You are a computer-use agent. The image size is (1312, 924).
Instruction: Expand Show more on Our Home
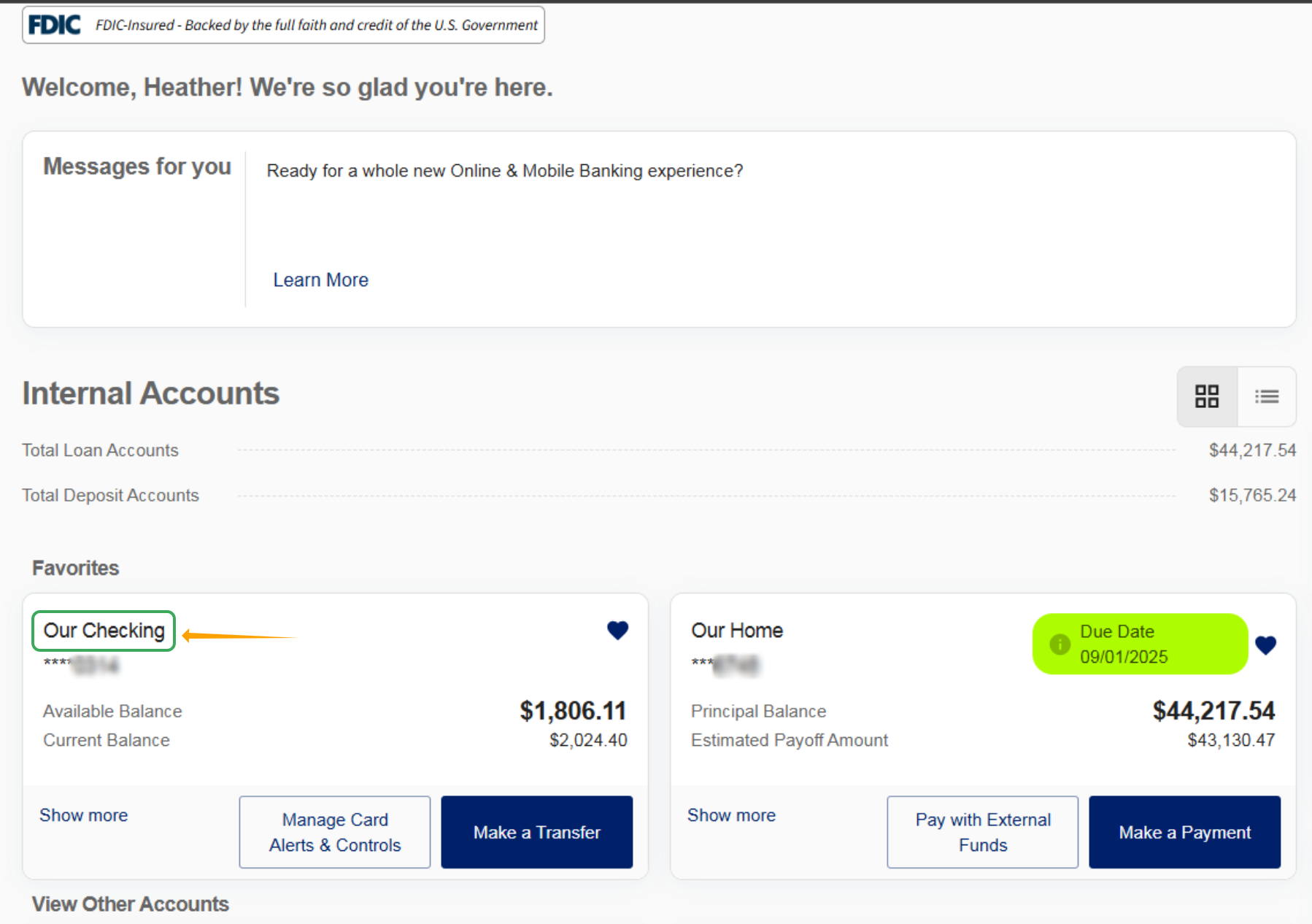[x=732, y=815]
